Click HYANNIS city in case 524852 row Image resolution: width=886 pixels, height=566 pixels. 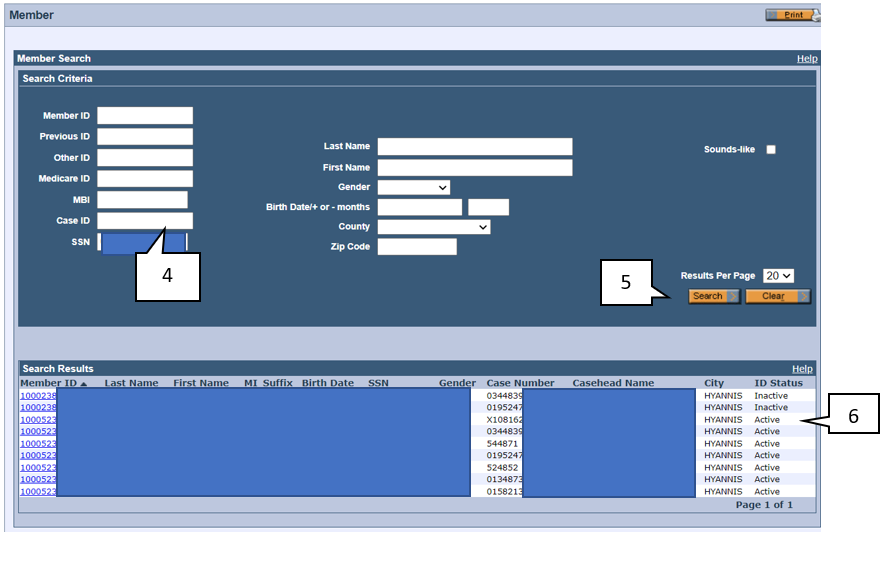[x=723, y=468]
